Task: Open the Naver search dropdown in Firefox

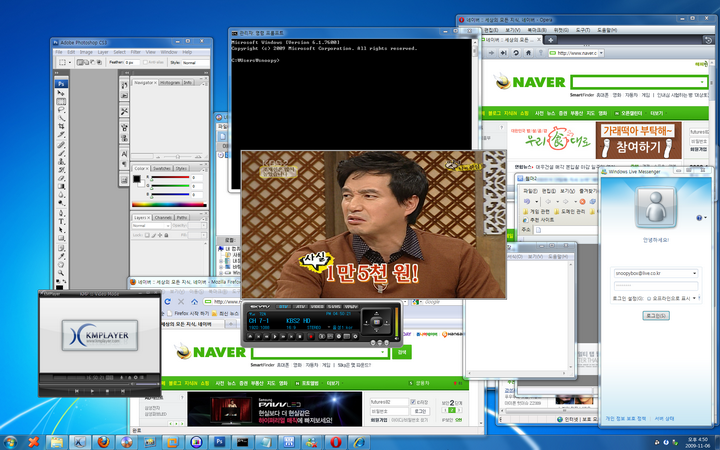Action: coord(382,352)
